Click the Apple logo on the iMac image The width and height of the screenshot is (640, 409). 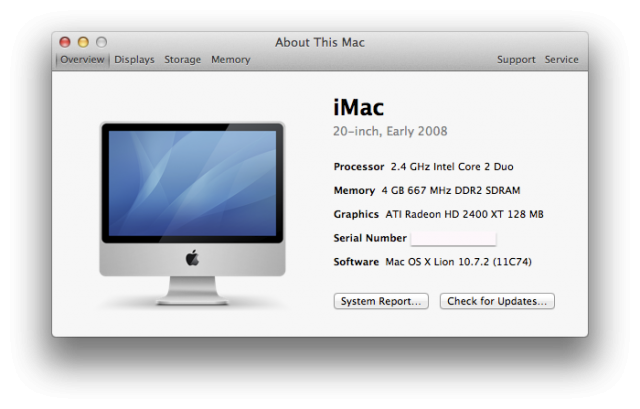[192, 258]
